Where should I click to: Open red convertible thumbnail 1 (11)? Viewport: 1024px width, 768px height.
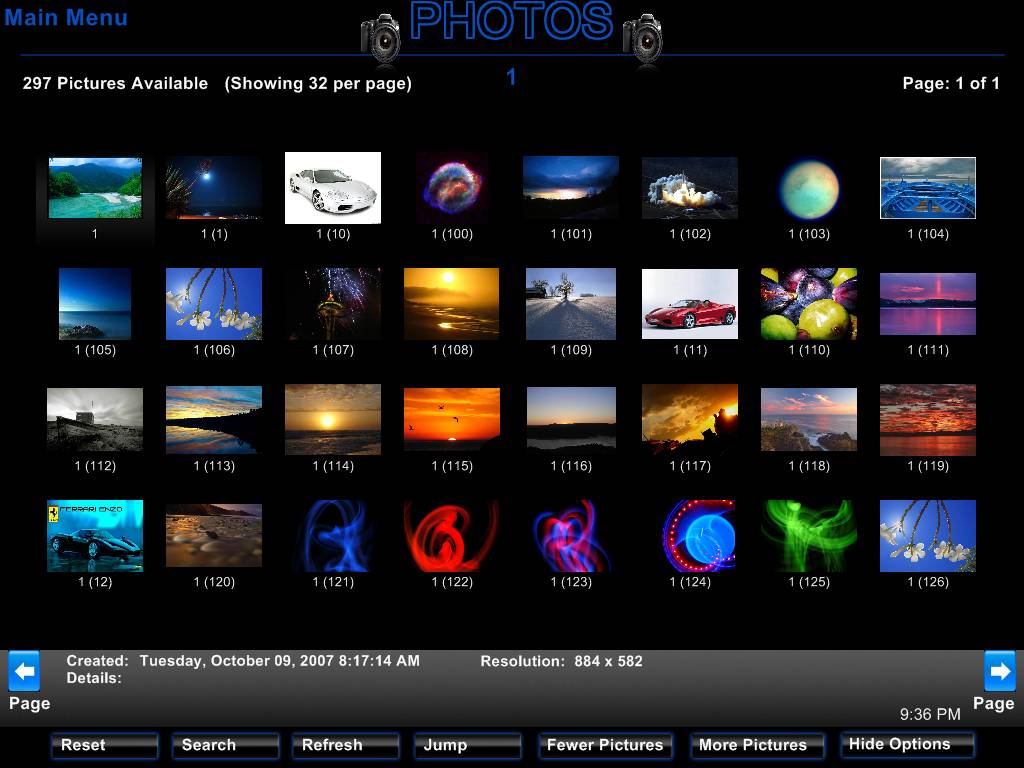[x=690, y=304]
